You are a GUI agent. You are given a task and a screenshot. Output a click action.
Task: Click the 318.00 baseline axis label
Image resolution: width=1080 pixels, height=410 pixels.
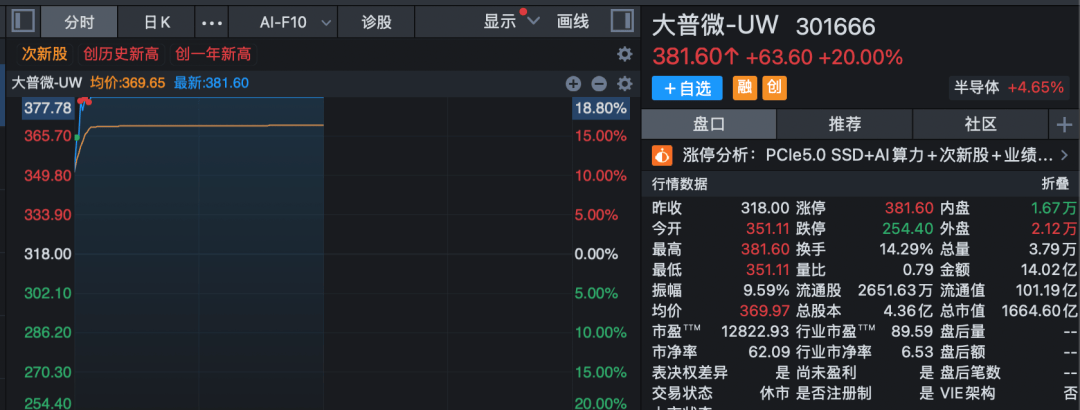(48, 254)
